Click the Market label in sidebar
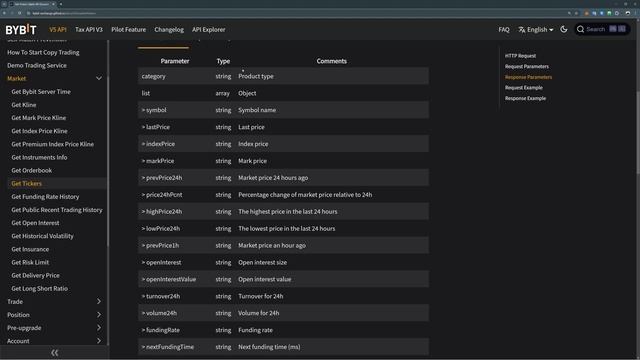Screen dimensions: 640x360 (16, 78)
